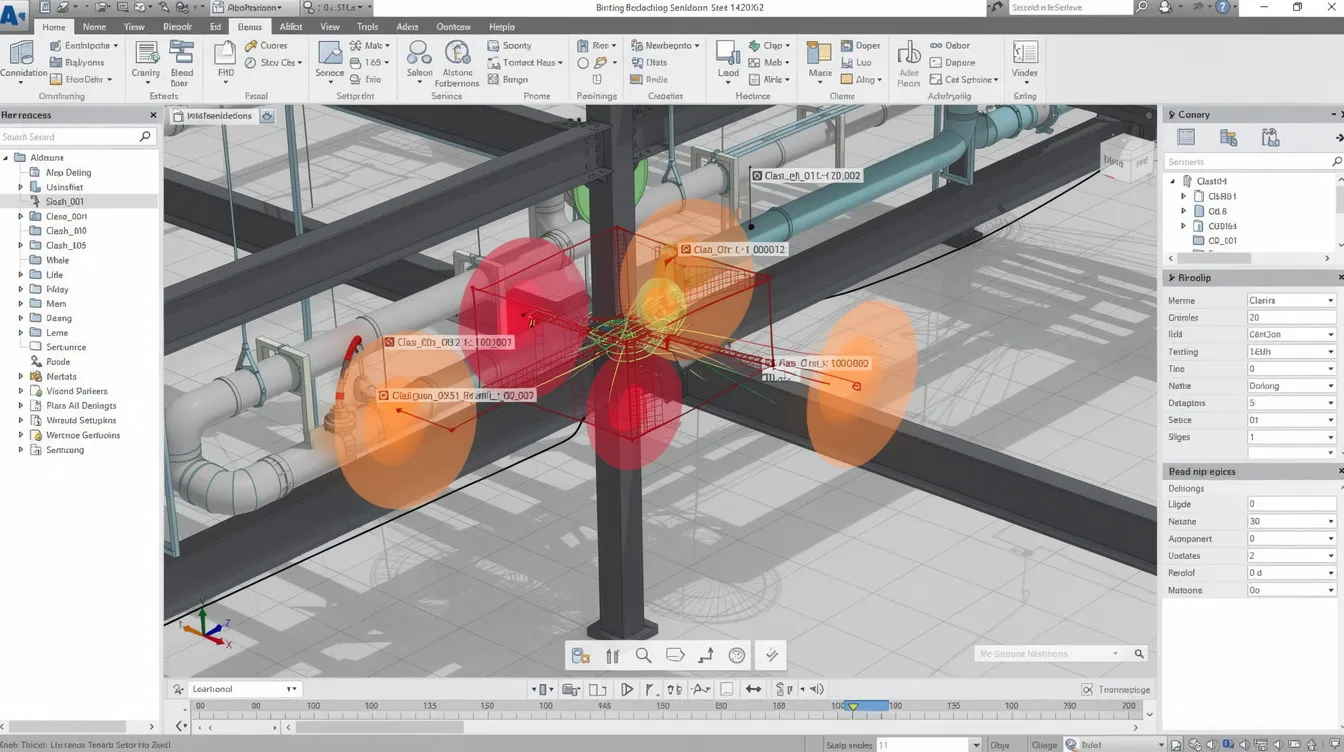Click the blue help question mark icon

(1223, 7)
